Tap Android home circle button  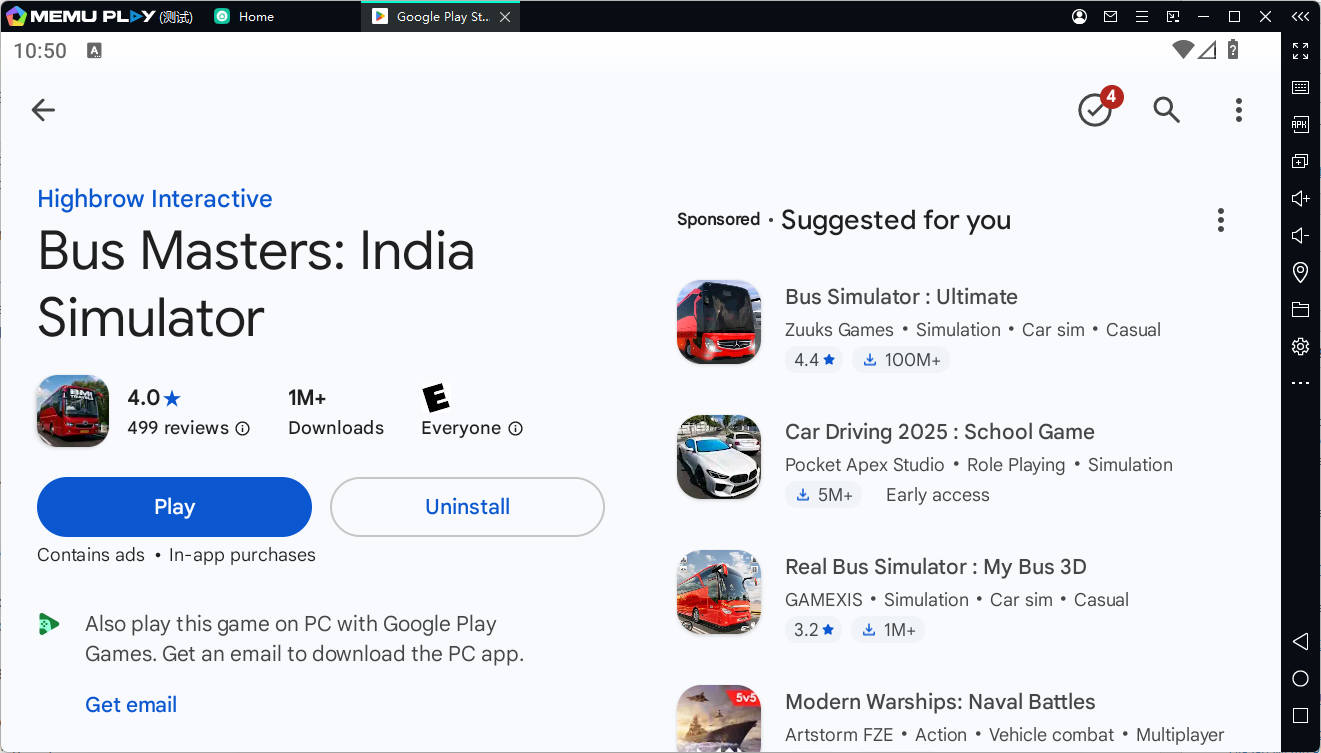[1300, 679]
